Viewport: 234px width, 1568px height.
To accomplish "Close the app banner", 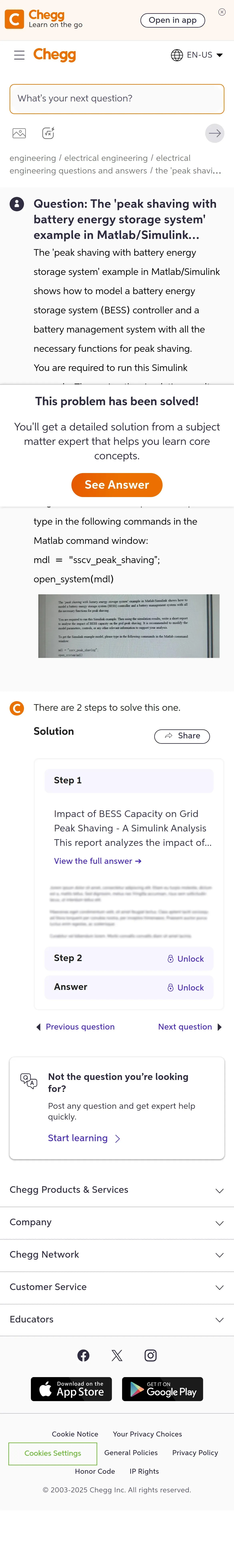I will pyautogui.click(x=222, y=12).
